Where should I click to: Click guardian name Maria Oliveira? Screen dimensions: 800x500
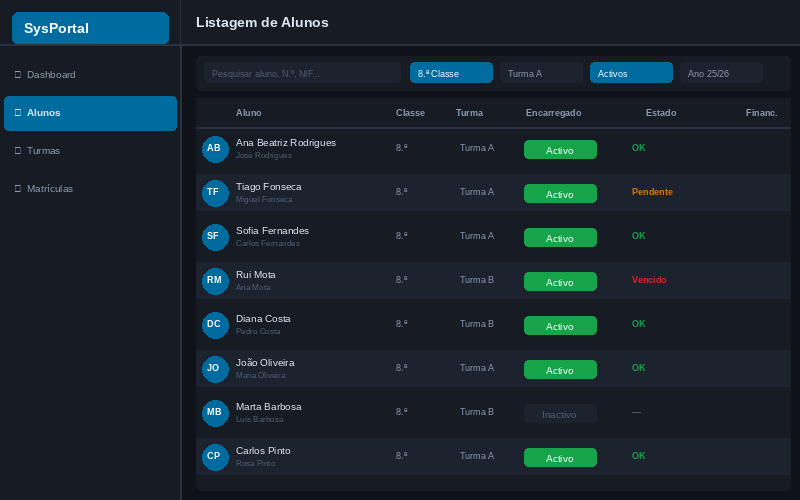click(260, 375)
